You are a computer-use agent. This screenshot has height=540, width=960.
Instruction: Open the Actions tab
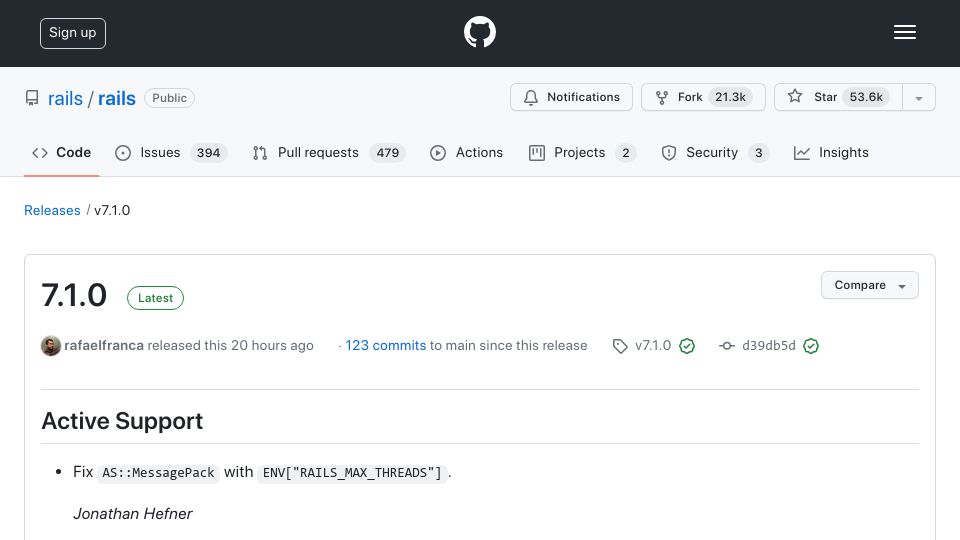tap(467, 152)
